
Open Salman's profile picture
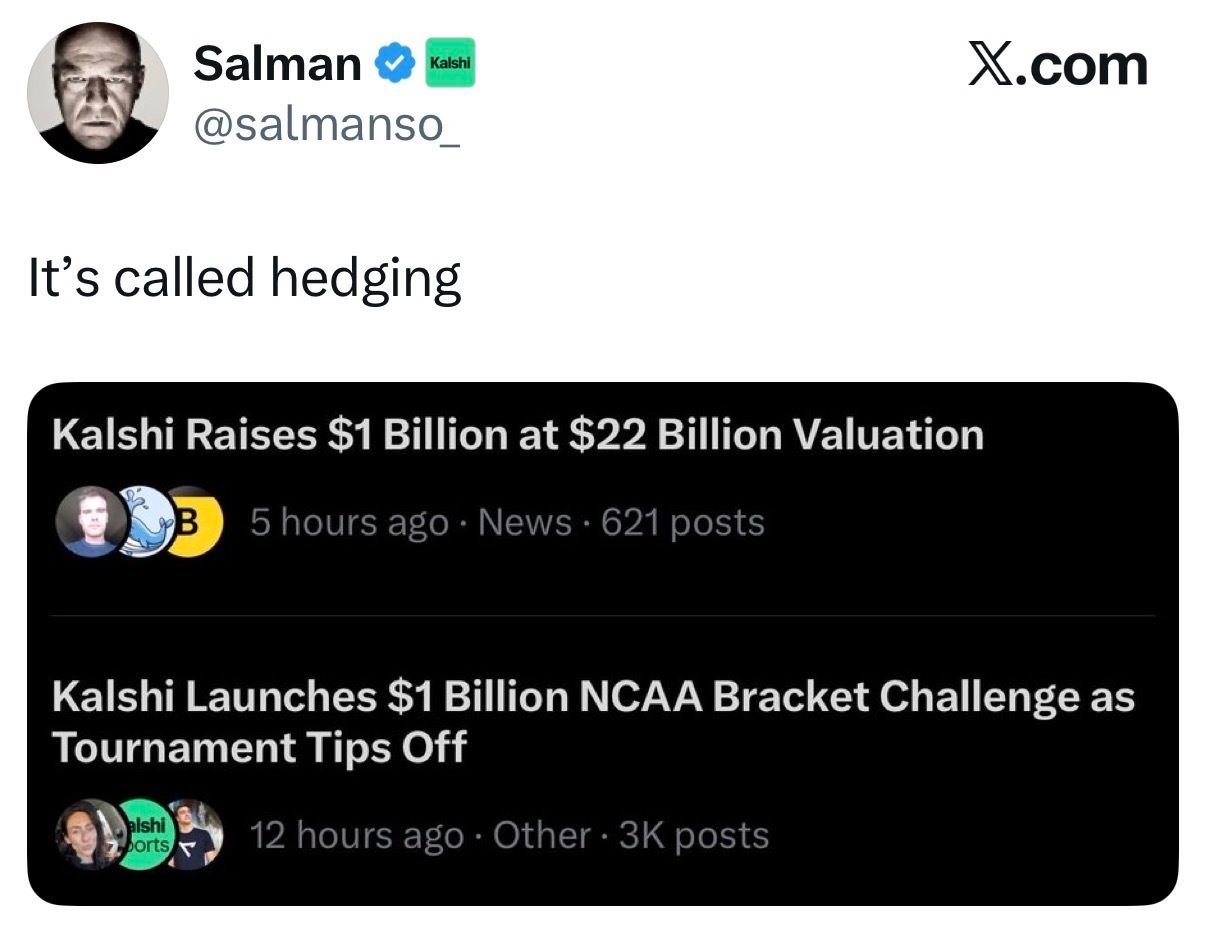[x=98, y=92]
